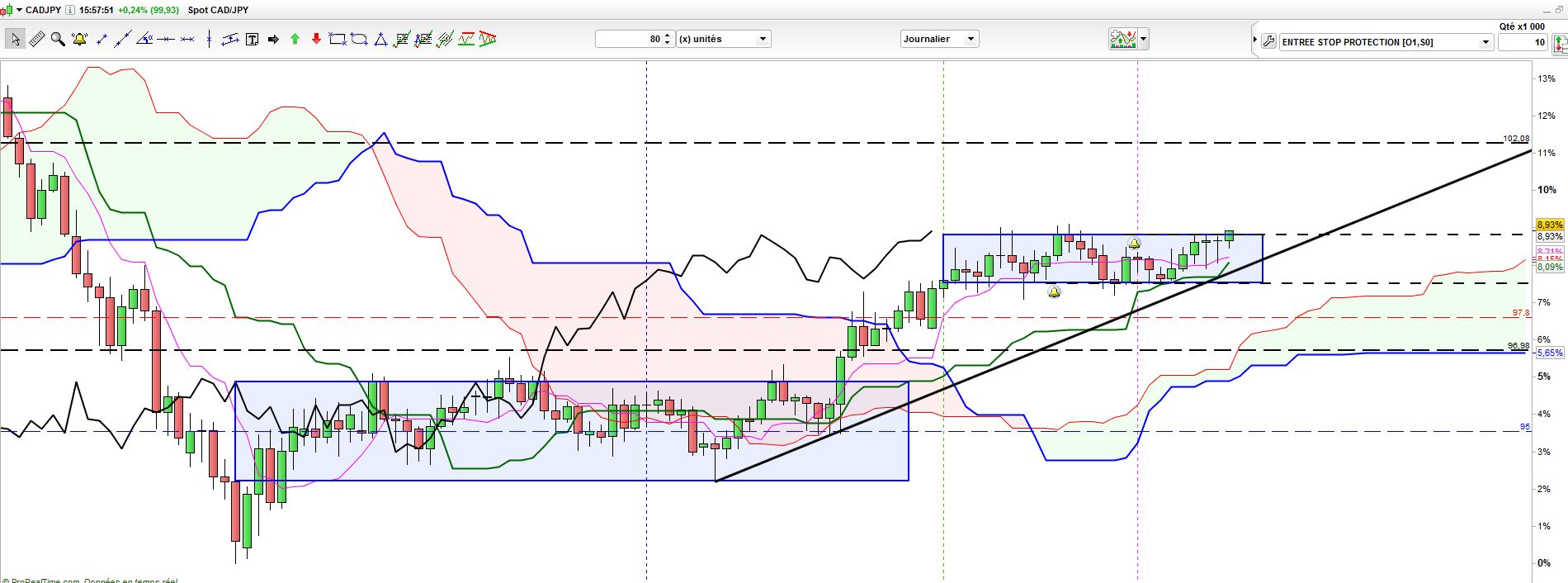The image size is (1568, 583).
Task: Choose the red down arrow marker tool
Action: pyautogui.click(x=316, y=39)
